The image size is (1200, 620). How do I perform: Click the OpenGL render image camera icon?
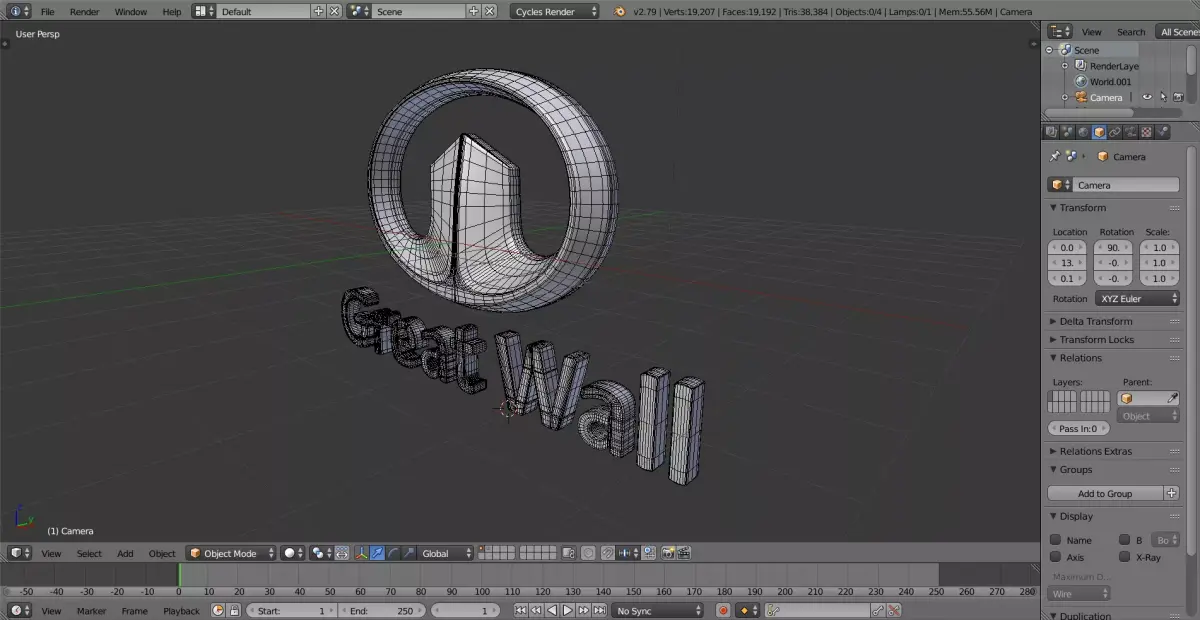668,553
